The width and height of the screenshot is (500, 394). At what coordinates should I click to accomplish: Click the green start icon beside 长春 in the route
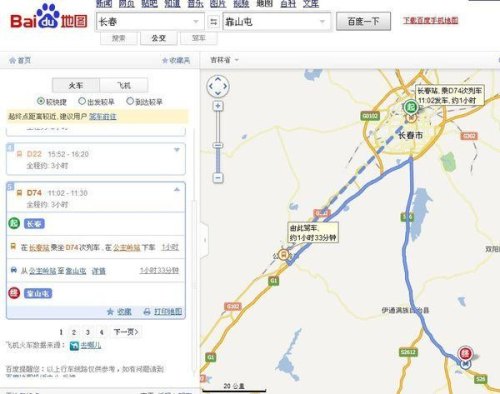click(14, 223)
